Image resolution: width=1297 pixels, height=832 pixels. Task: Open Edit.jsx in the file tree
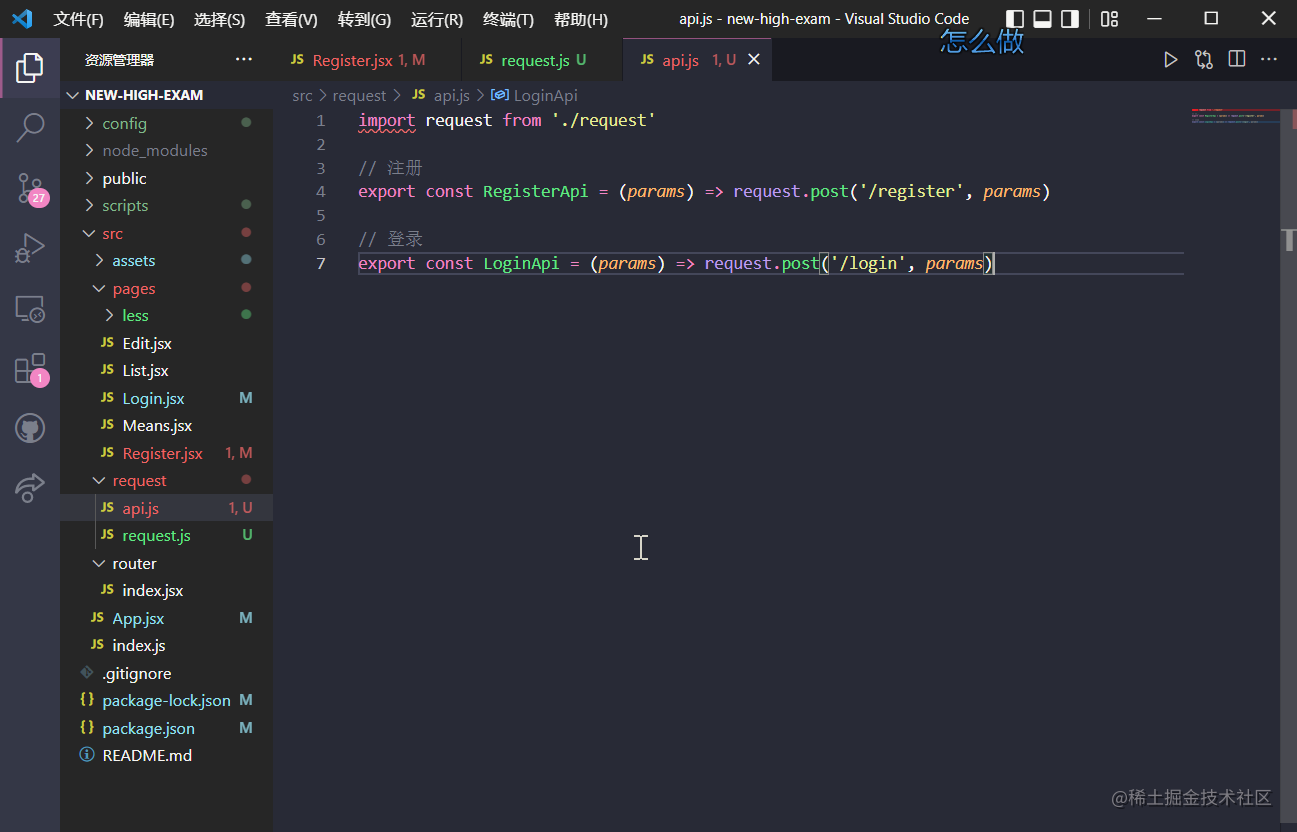click(x=147, y=344)
